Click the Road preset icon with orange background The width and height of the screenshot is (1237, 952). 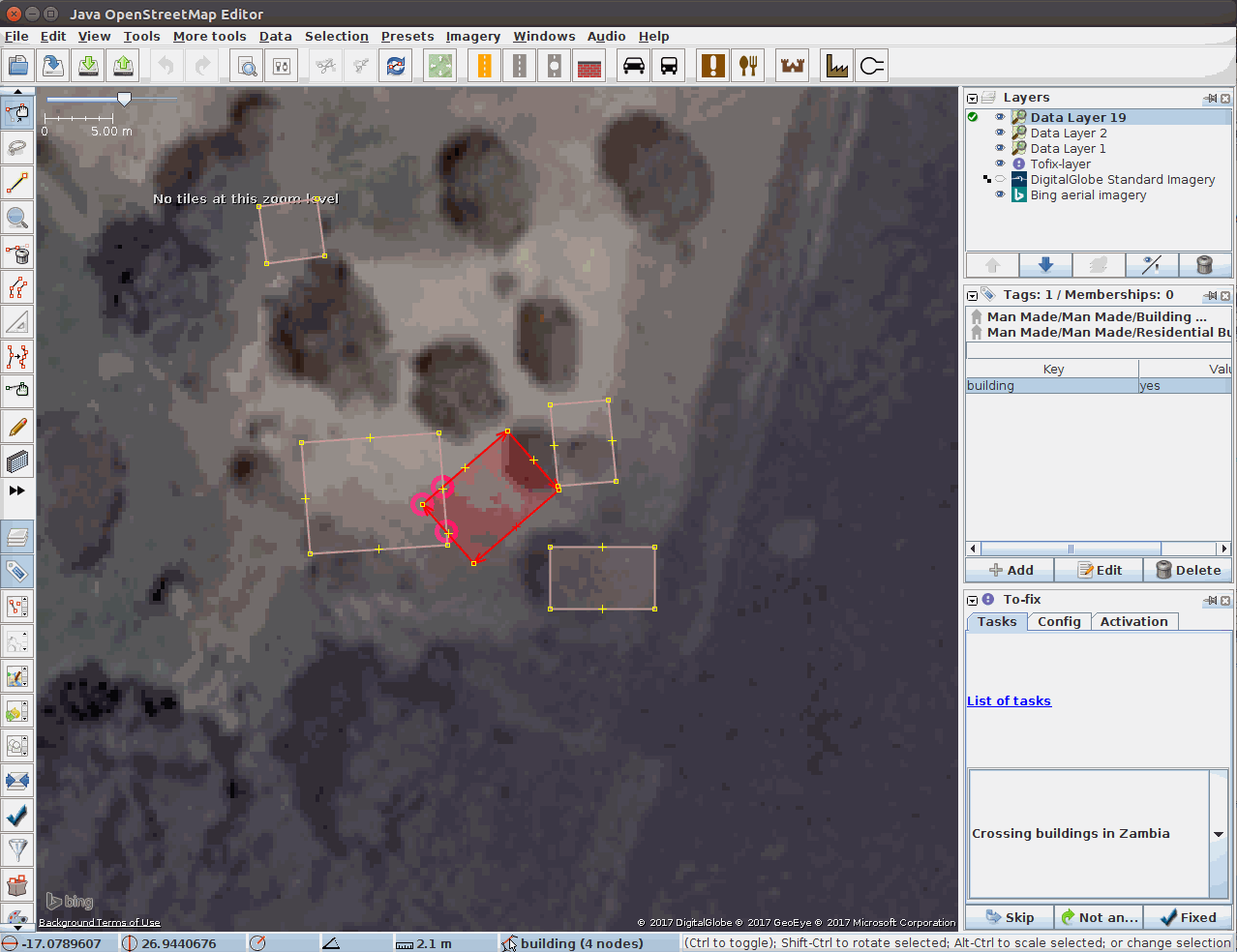point(484,66)
